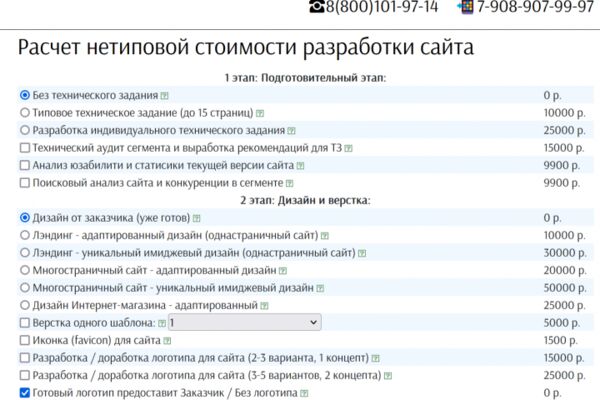Open help icon for 'Поисковый анализ сайта'

[290, 183]
